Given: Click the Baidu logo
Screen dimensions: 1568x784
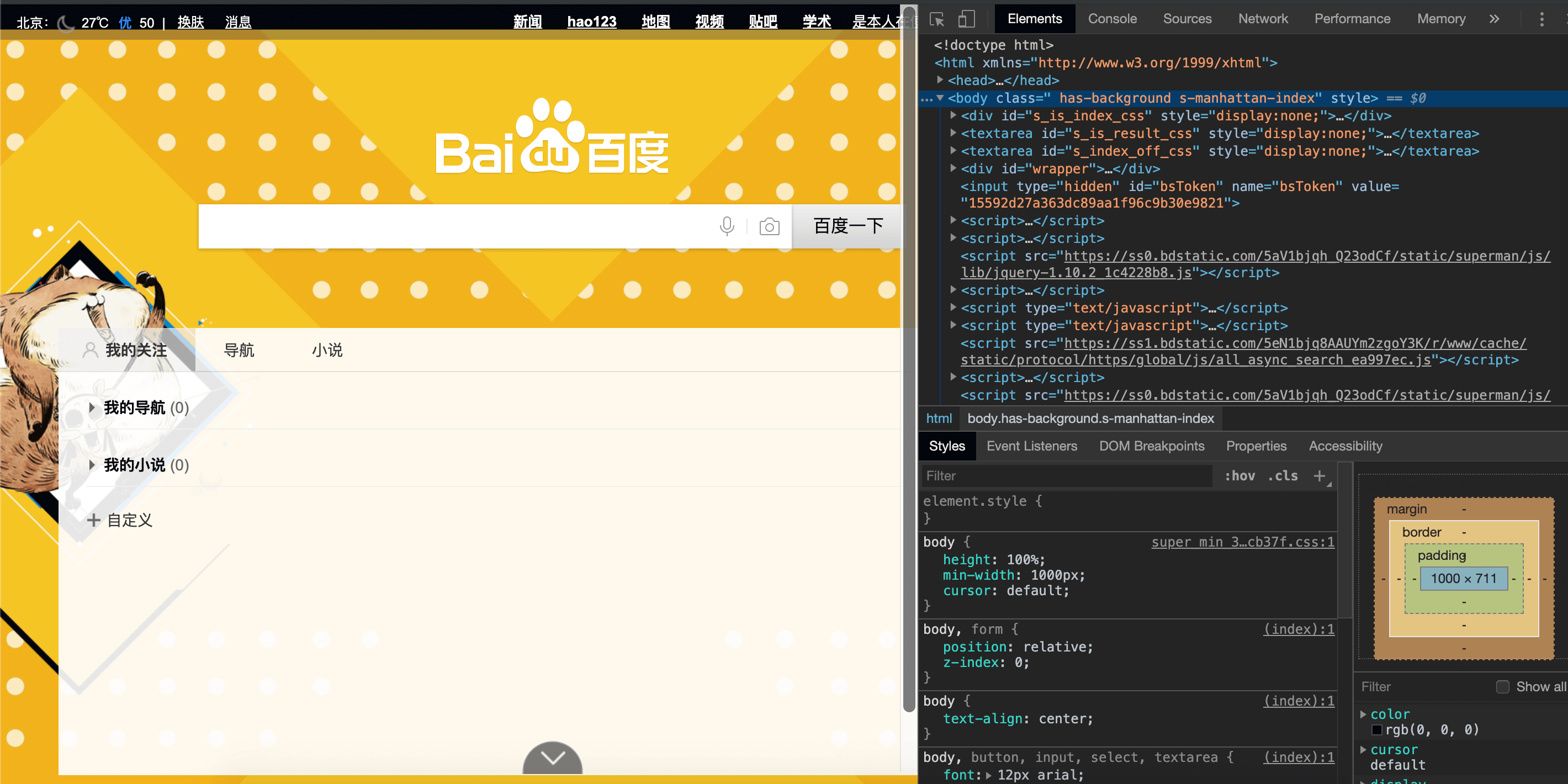Looking at the screenshot, I should tap(552, 137).
